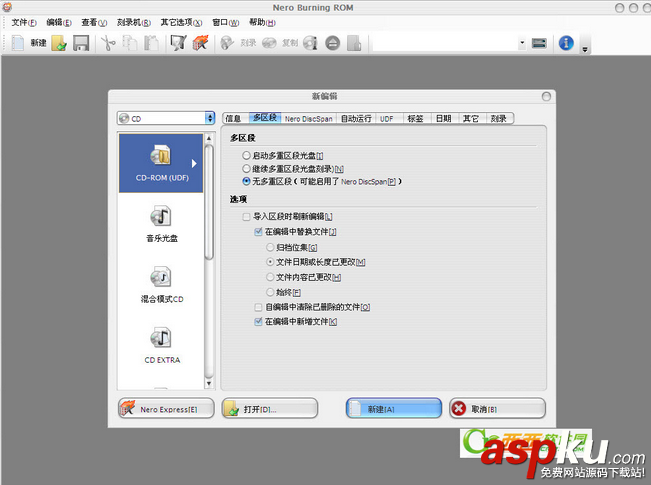
Task: Click the 打开[D]... button
Action: point(269,409)
